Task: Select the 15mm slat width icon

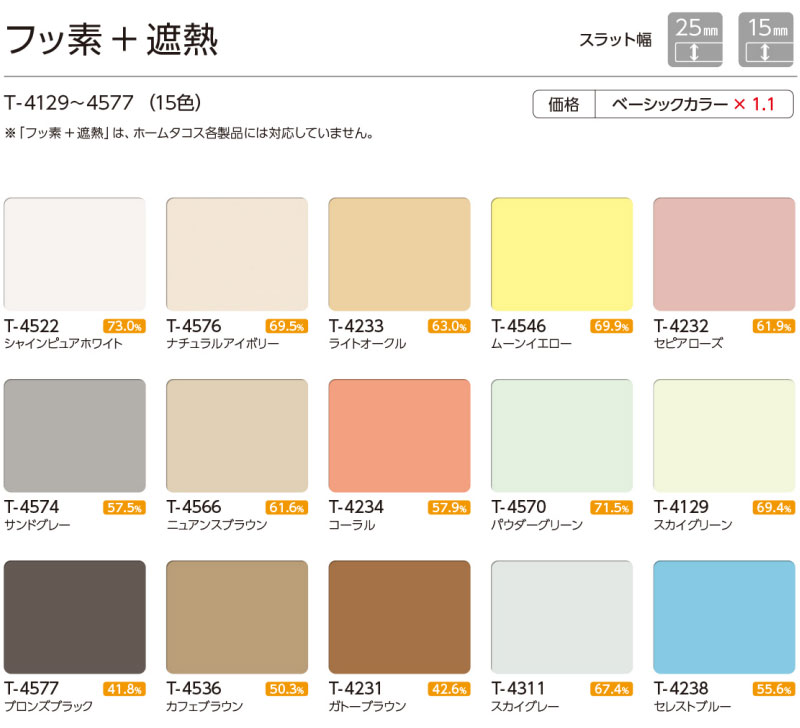Action: tap(765, 41)
